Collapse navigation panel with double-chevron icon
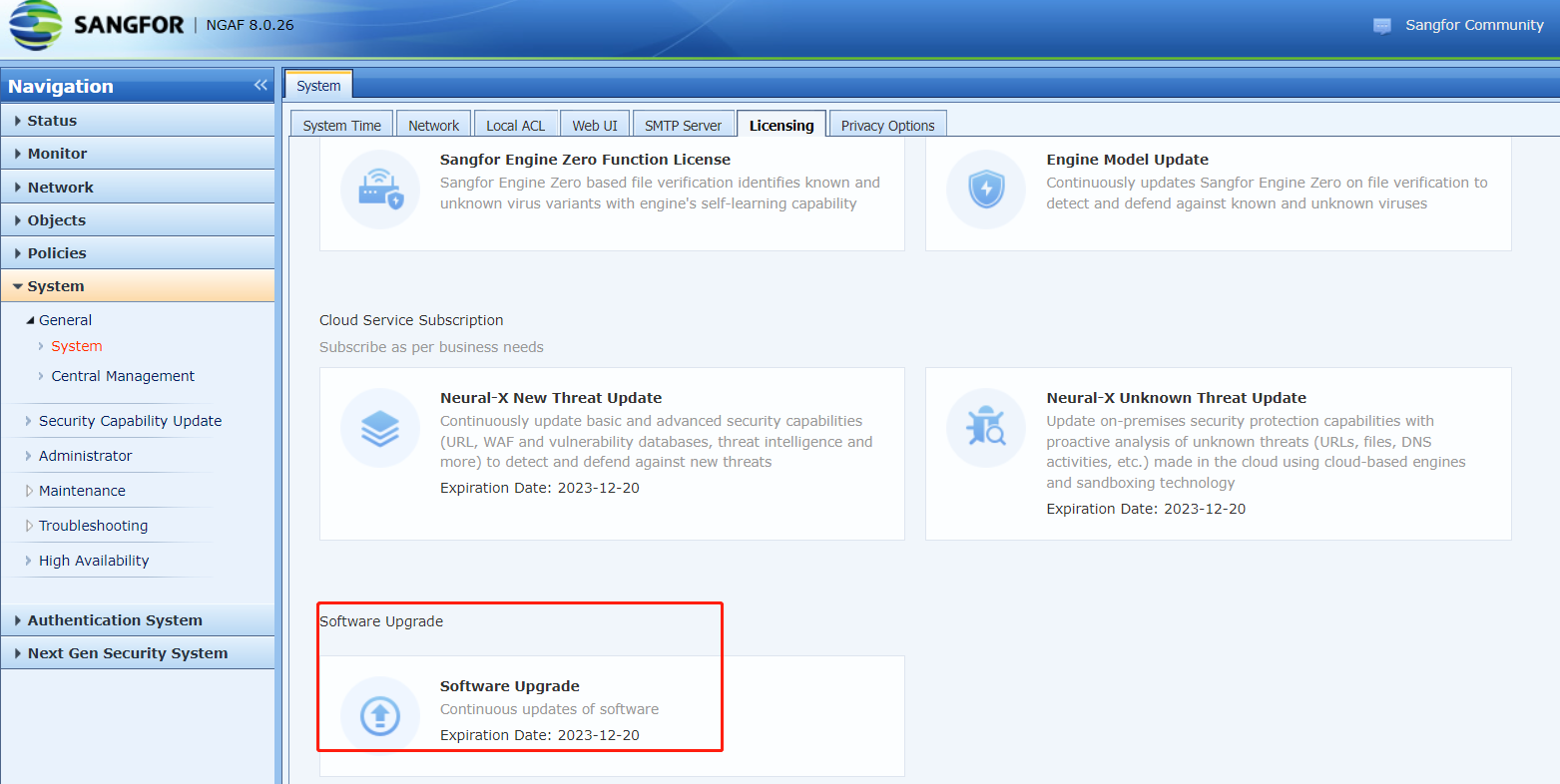Viewport: 1560px width, 784px height. tap(260, 86)
